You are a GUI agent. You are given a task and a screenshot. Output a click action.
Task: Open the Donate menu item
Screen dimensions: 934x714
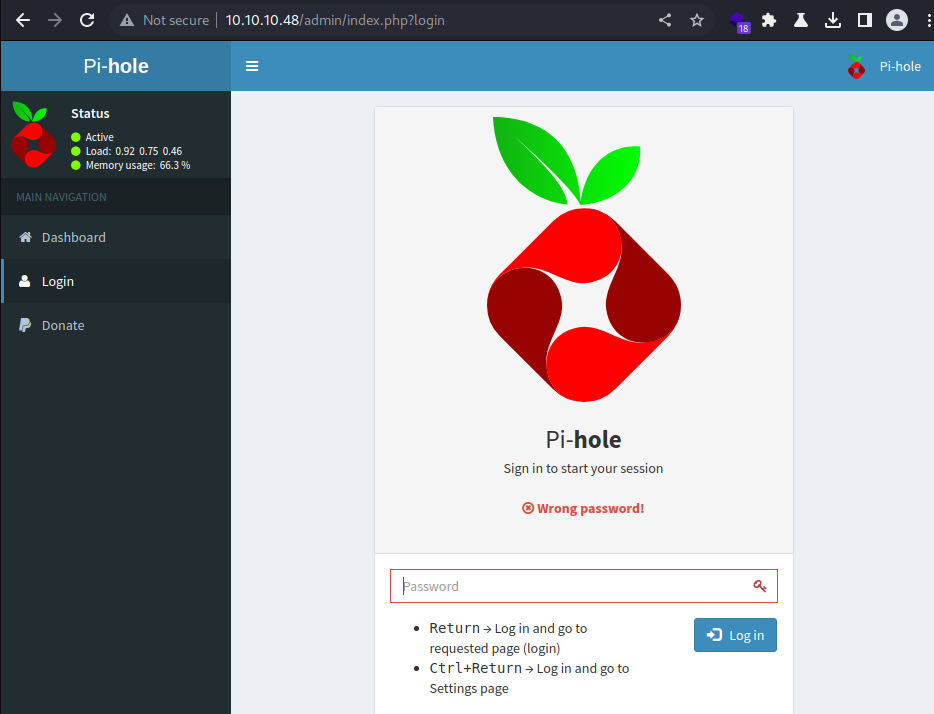click(116, 325)
